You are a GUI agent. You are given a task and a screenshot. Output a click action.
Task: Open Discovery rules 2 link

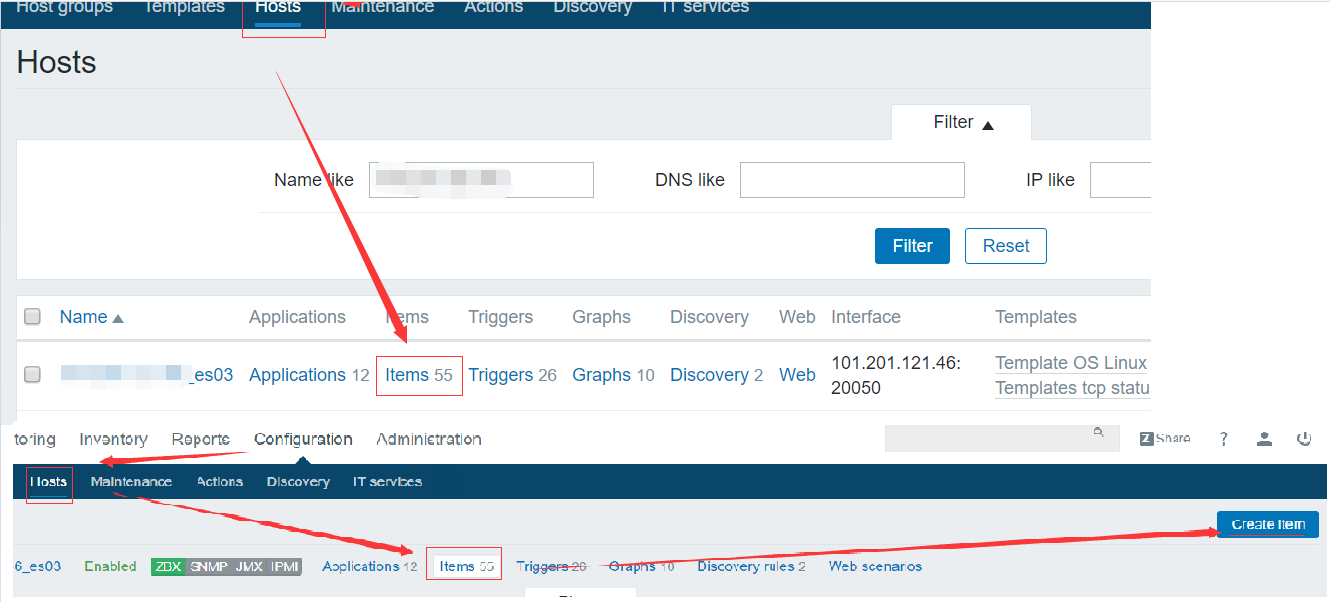coord(752,566)
